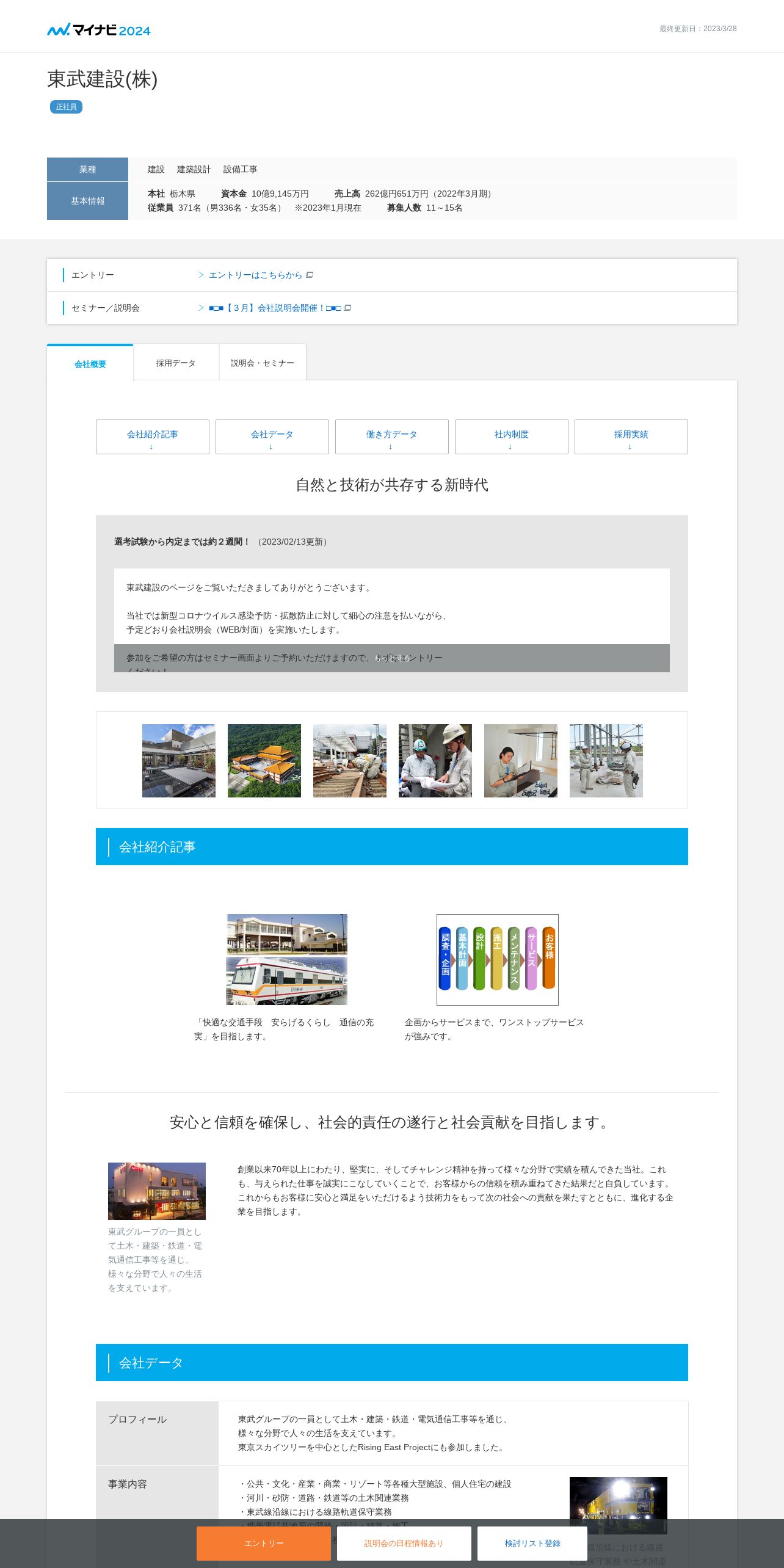Open 【3月】会社説明会開催 seminar link

[x=275, y=308]
